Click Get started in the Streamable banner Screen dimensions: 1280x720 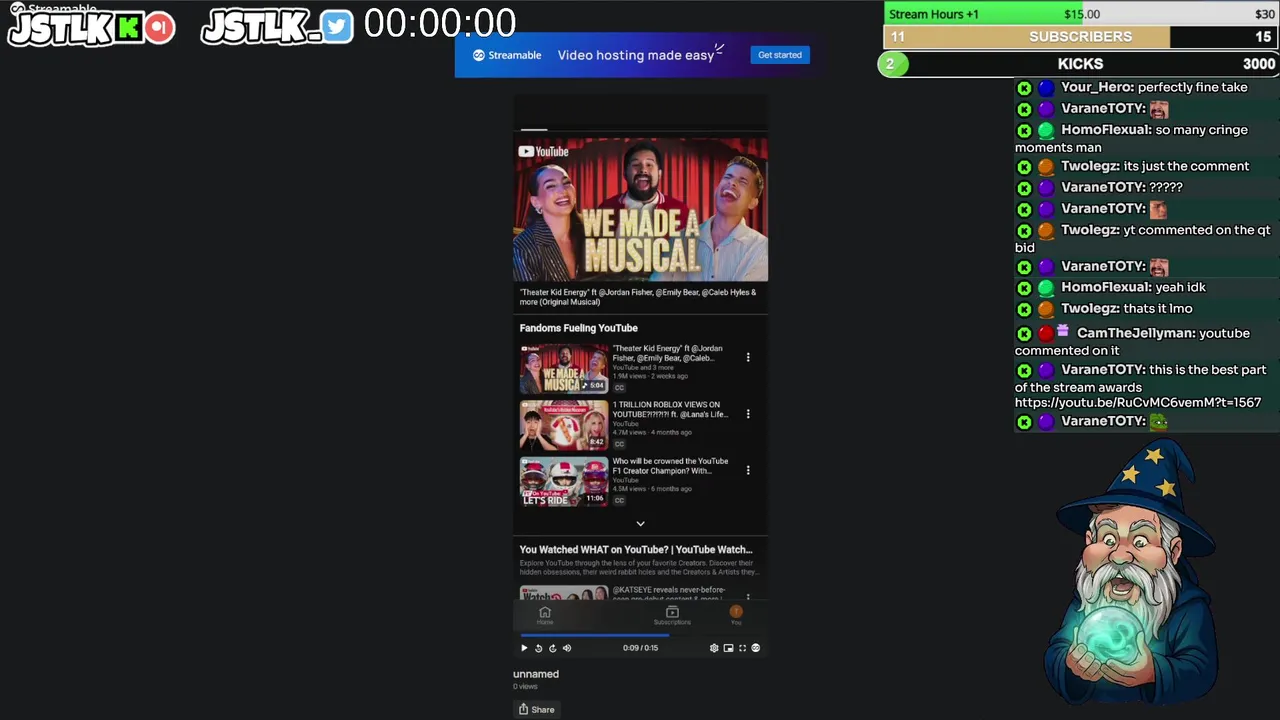(x=780, y=55)
